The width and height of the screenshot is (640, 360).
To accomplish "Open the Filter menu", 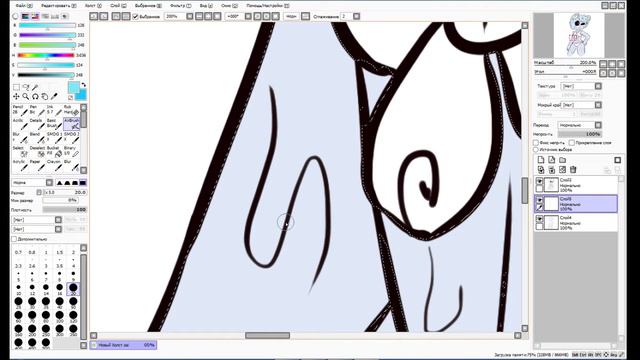I will pos(180,6).
